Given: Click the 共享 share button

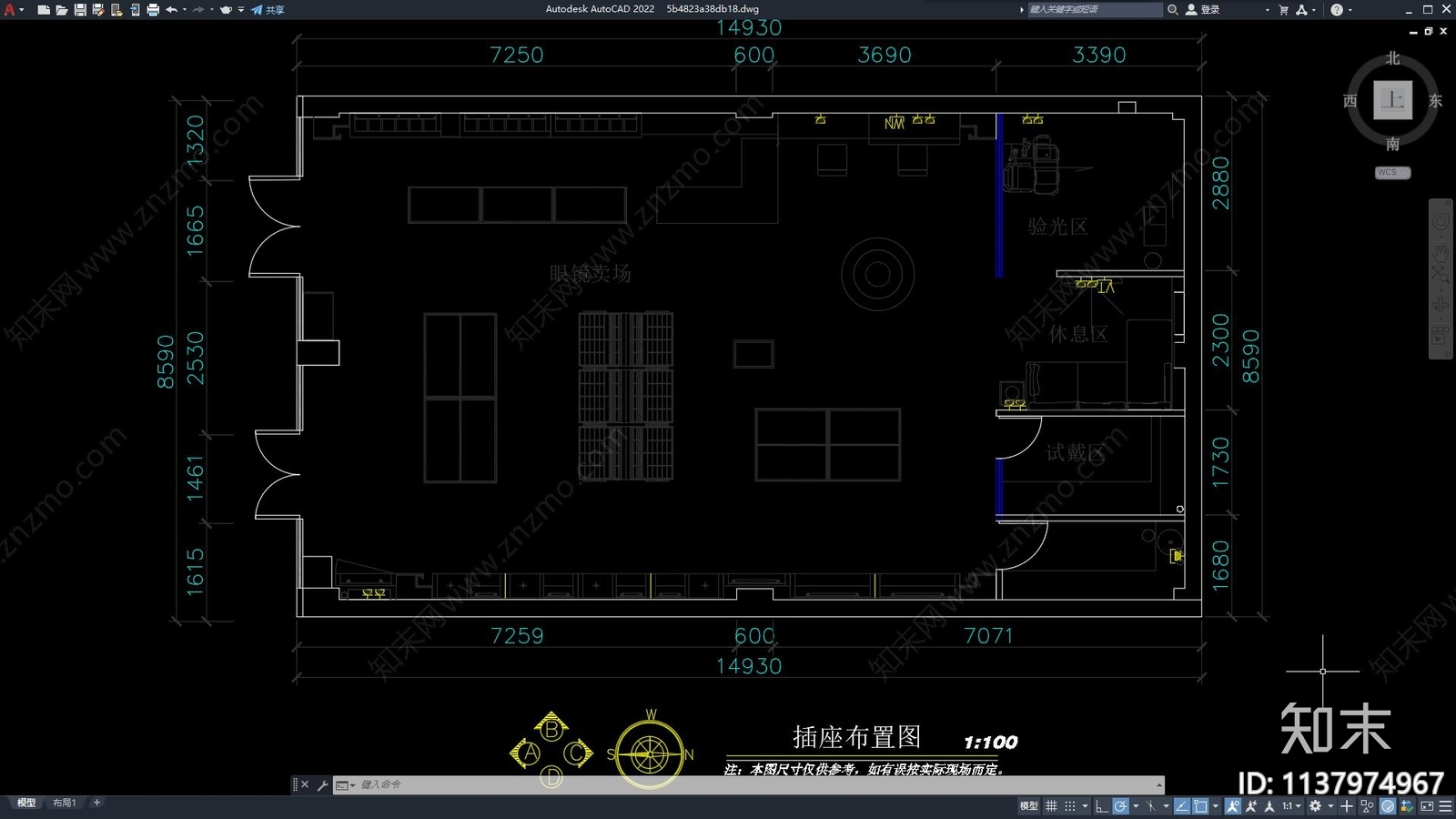Looking at the screenshot, I should [268, 10].
